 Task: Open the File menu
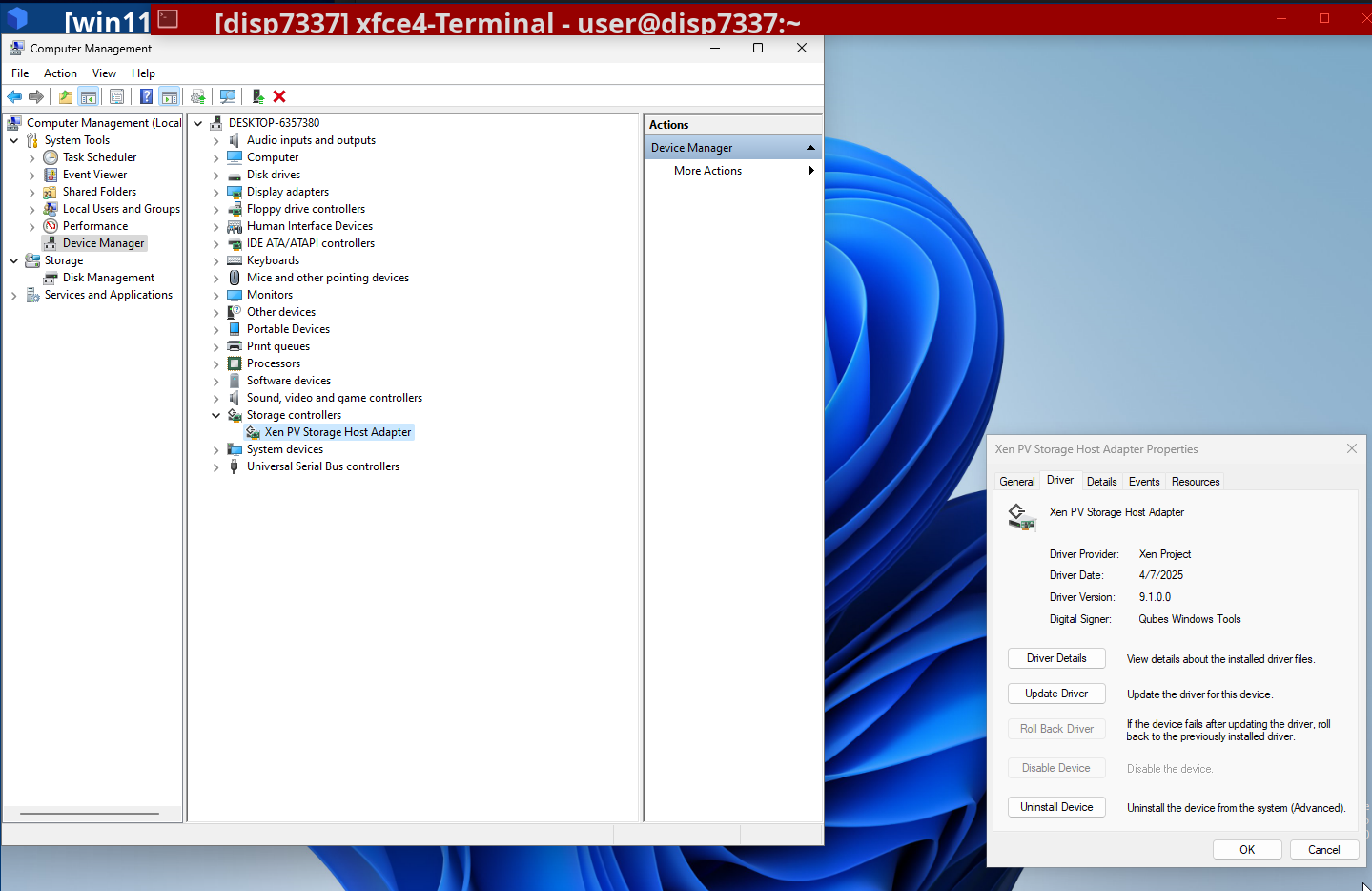[x=20, y=73]
